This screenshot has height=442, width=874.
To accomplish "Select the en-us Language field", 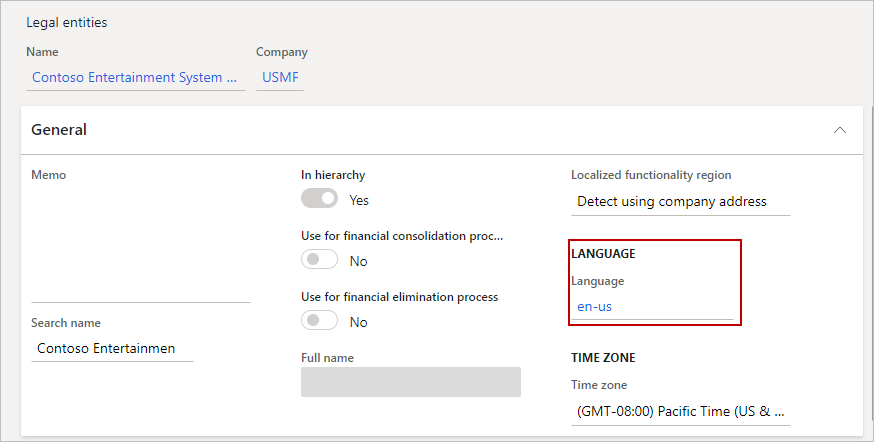I will (652, 307).
